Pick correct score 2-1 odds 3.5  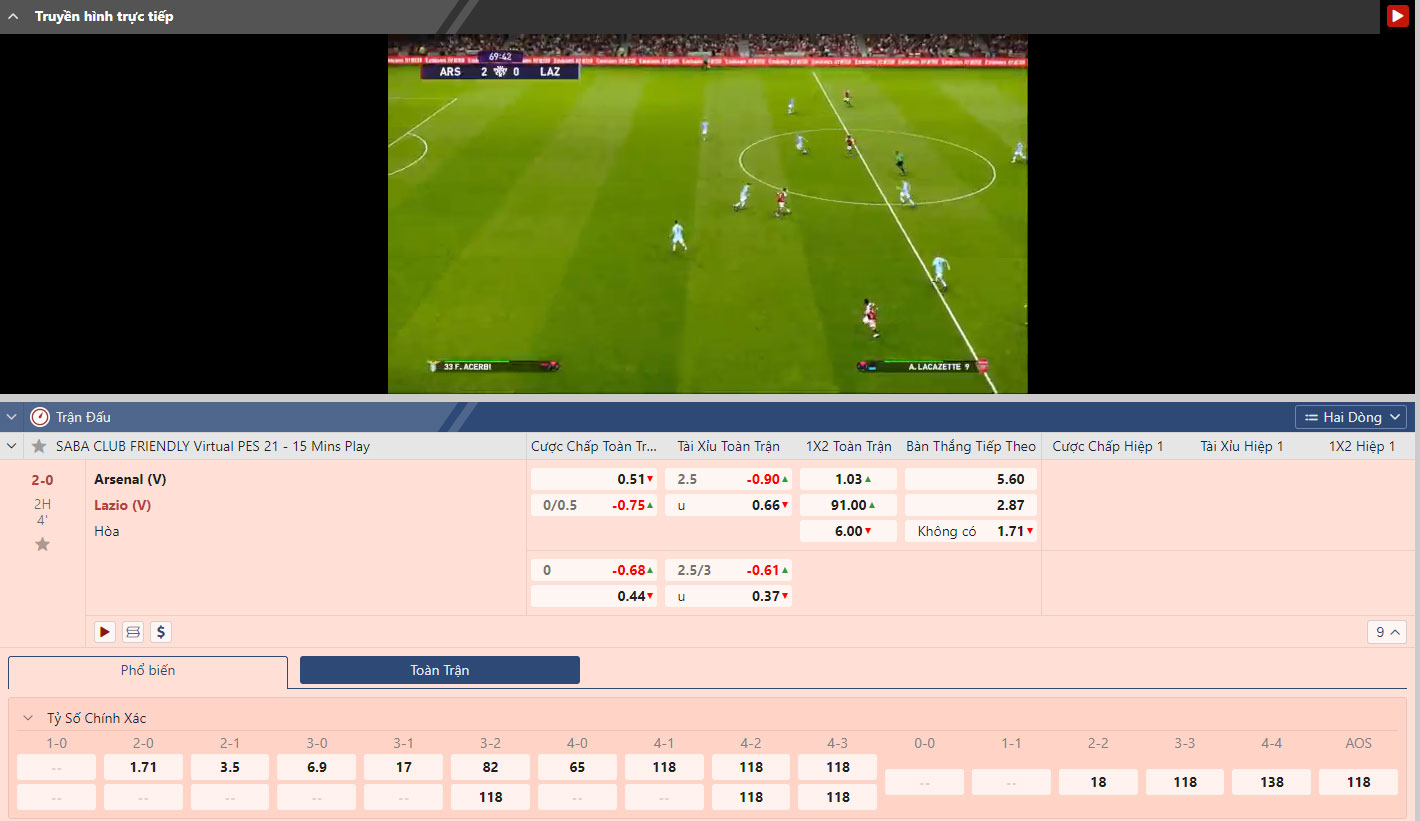[230, 767]
